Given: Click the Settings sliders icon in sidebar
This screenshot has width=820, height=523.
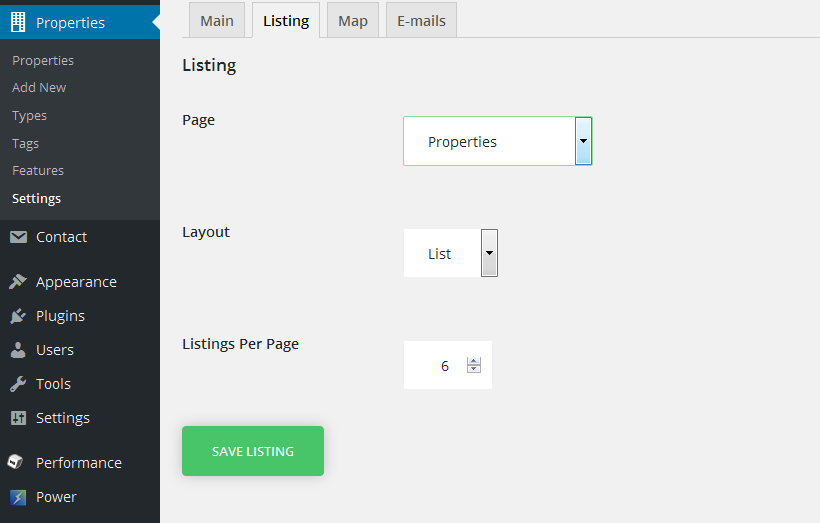Looking at the screenshot, I should (x=18, y=418).
